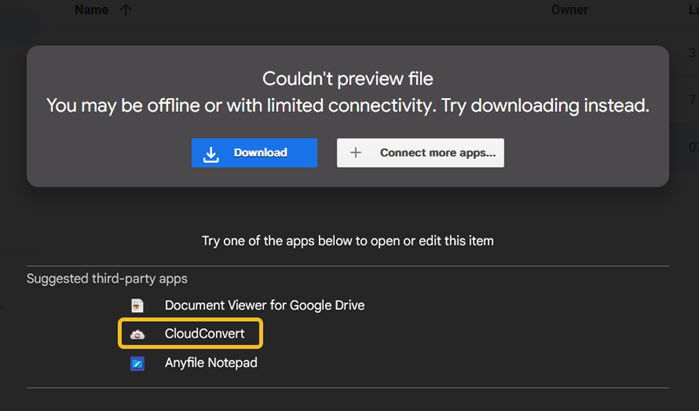Click the Owner column header
699x411 pixels.
click(x=569, y=10)
